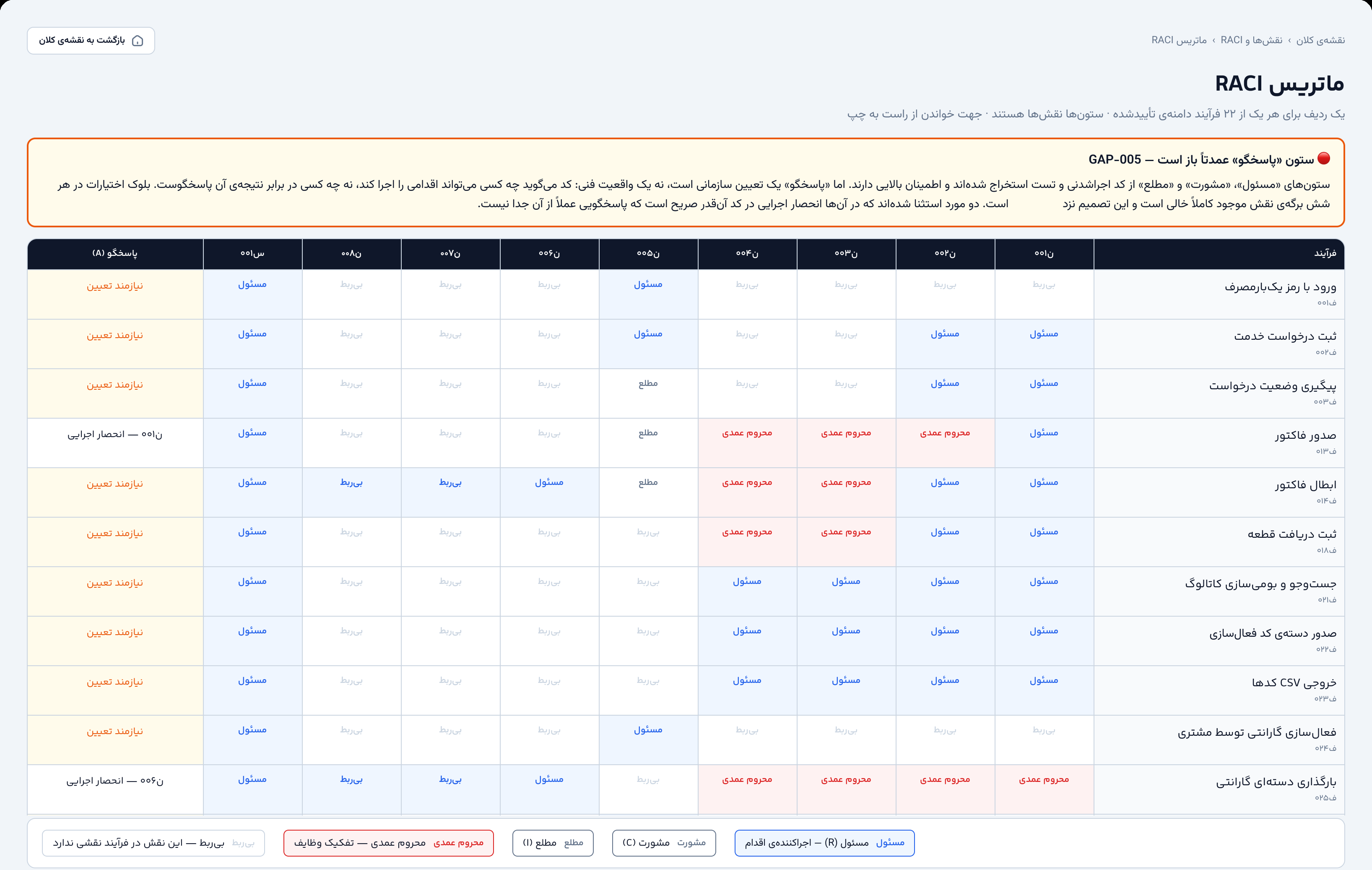
Task: Click the صدور دسته‌ی کد فعال‌سازی process name
Action: pos(1273,633)
